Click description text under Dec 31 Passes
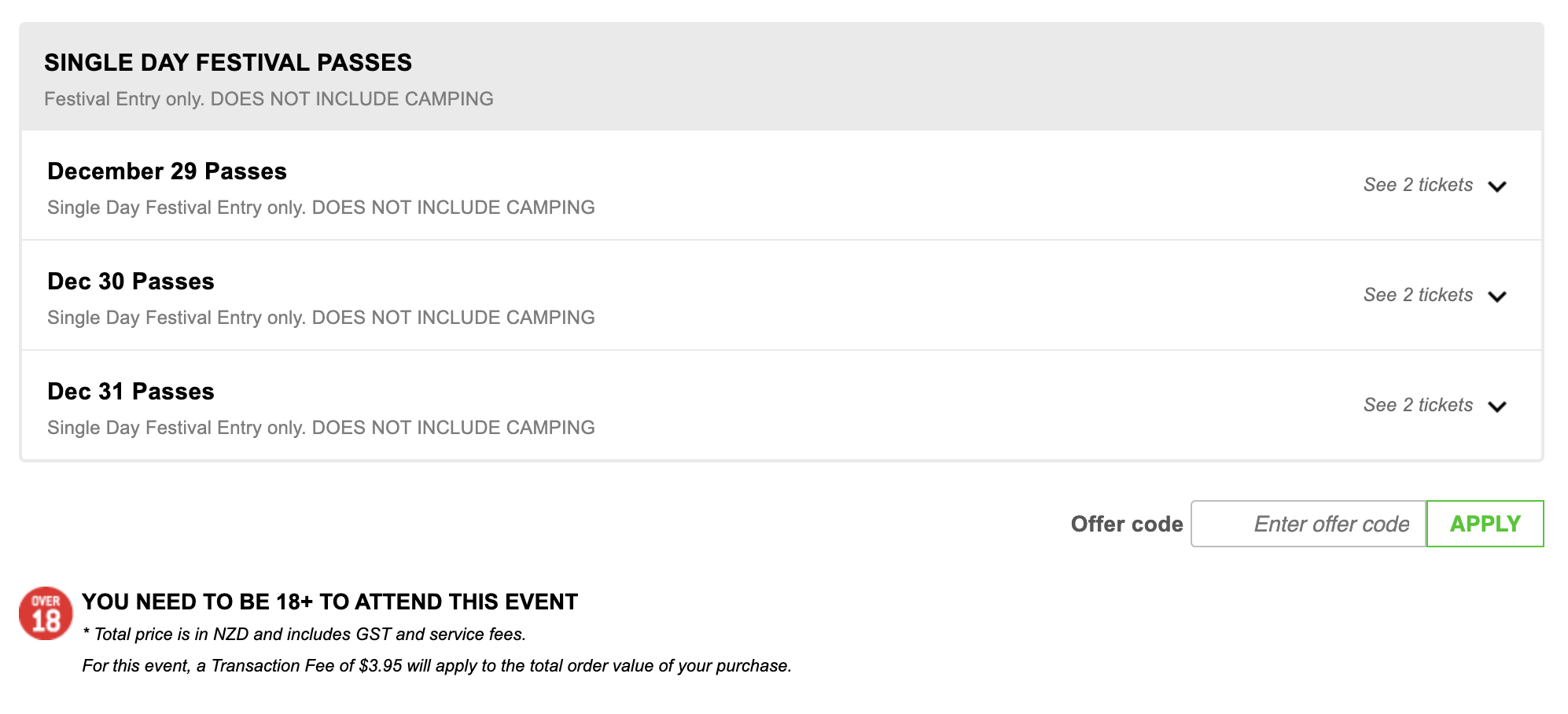 [x=321, y=428]
